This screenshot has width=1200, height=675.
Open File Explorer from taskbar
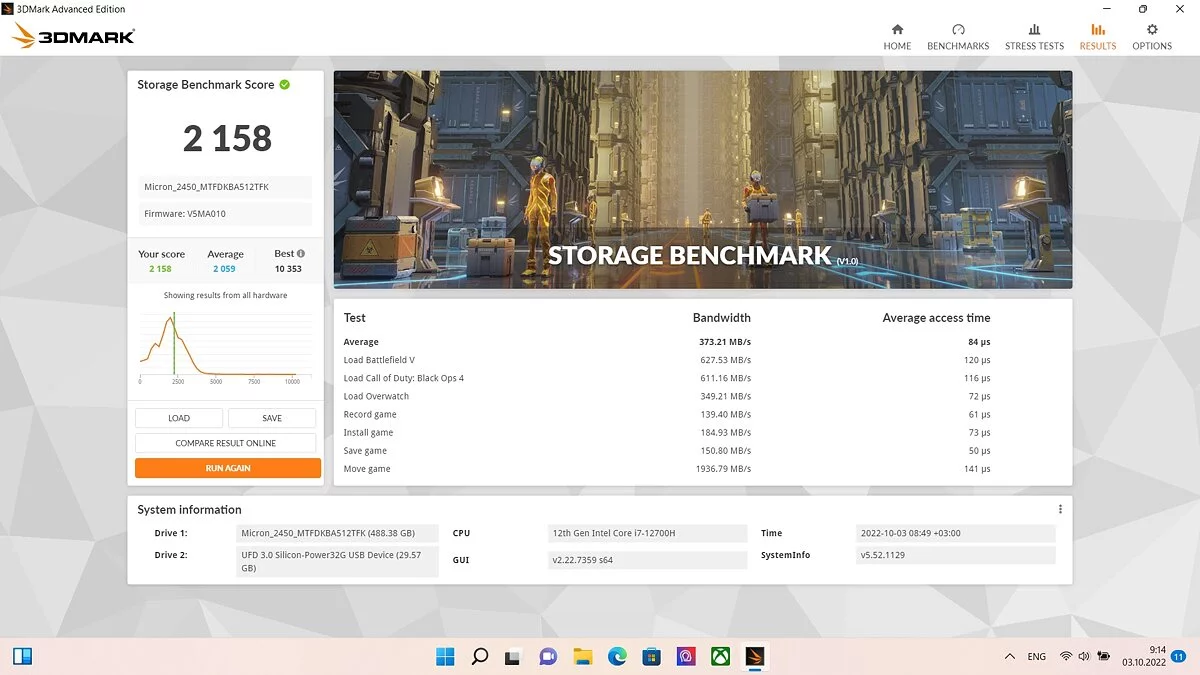[583, 656]
